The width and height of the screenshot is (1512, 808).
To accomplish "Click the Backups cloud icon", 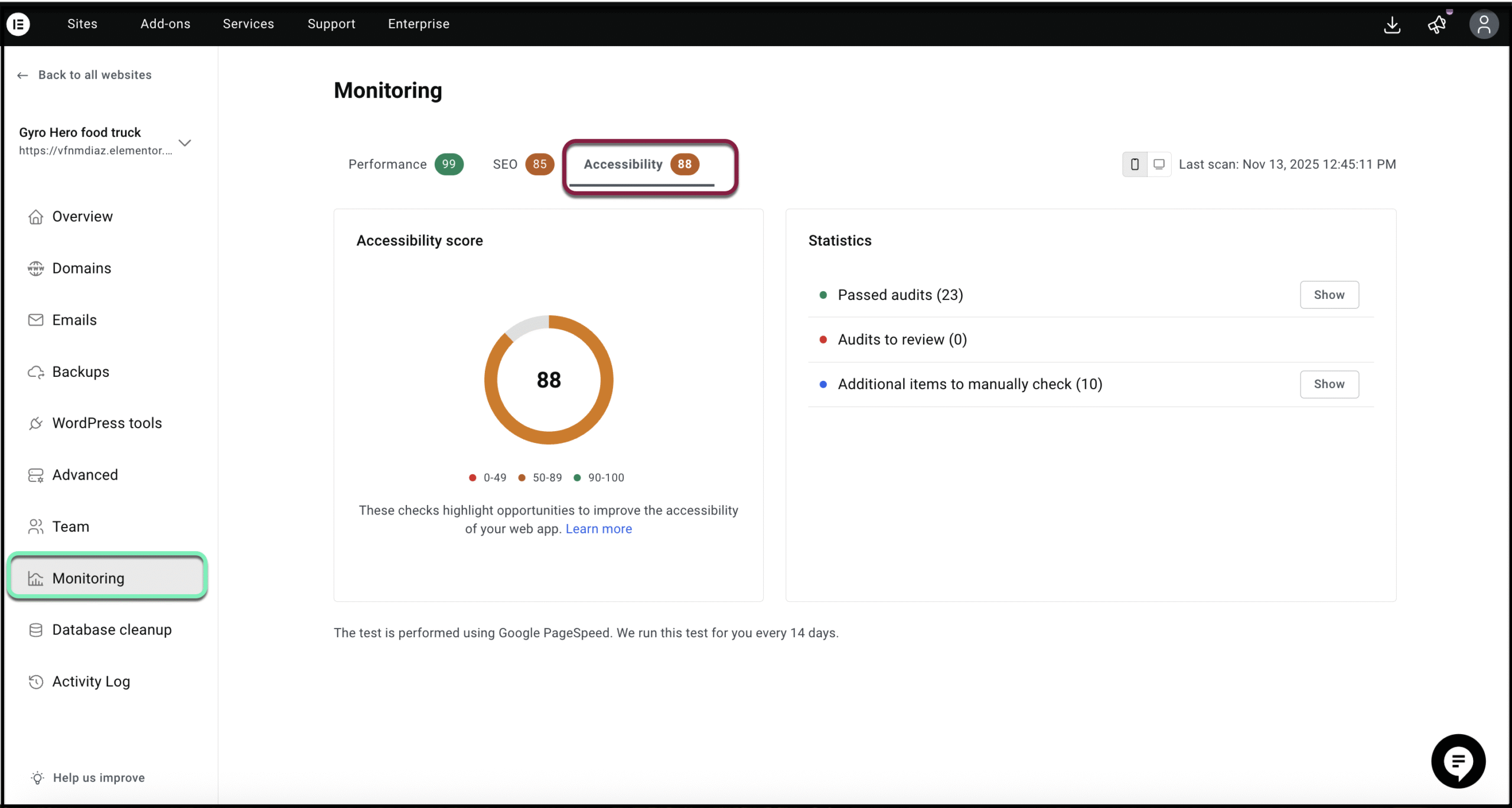I will click(x=35, y=372).
